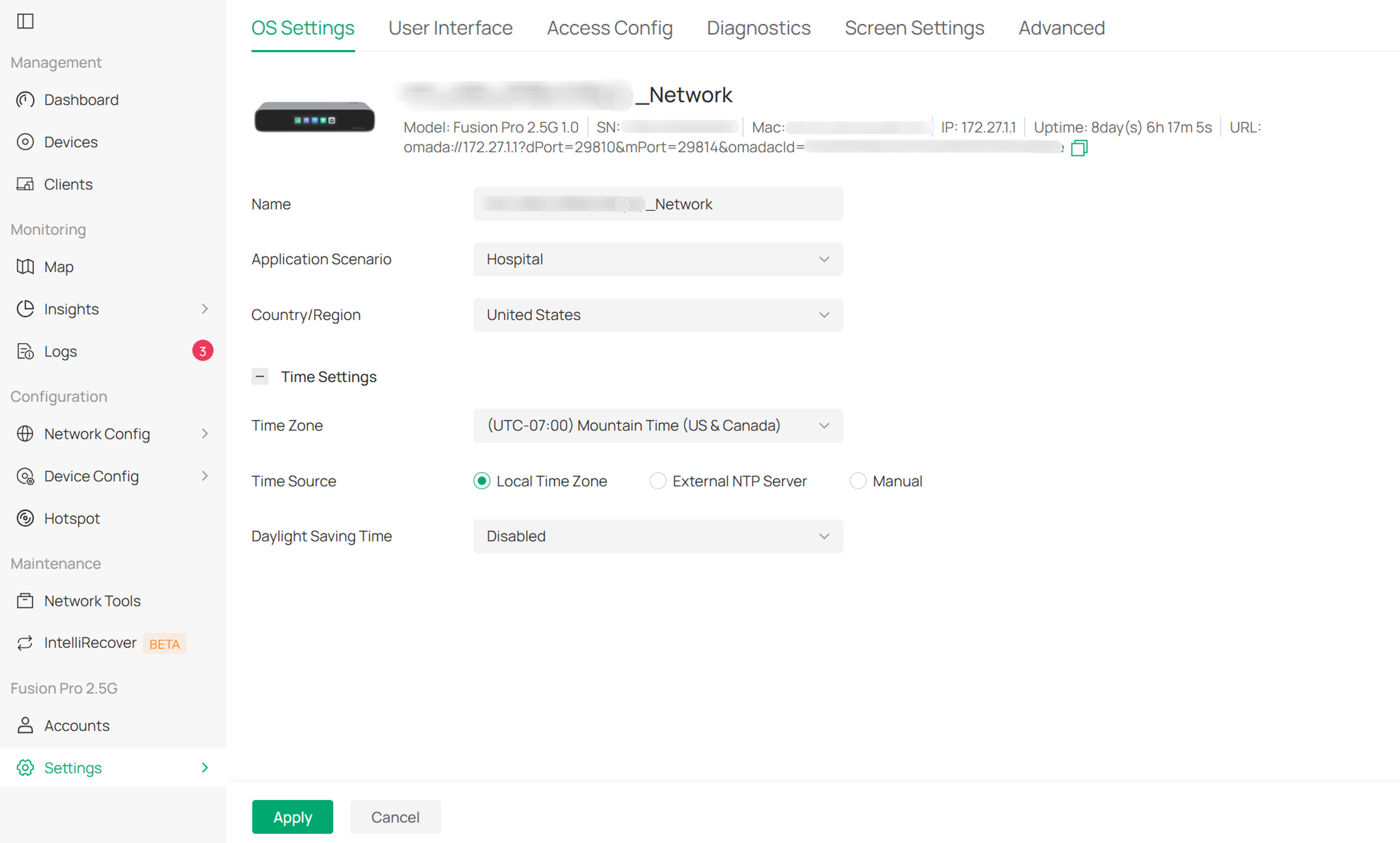The height and width of the screenshot is (843, 1400).
Task: Open the Hotspot icon
Action: pos(25,518)
